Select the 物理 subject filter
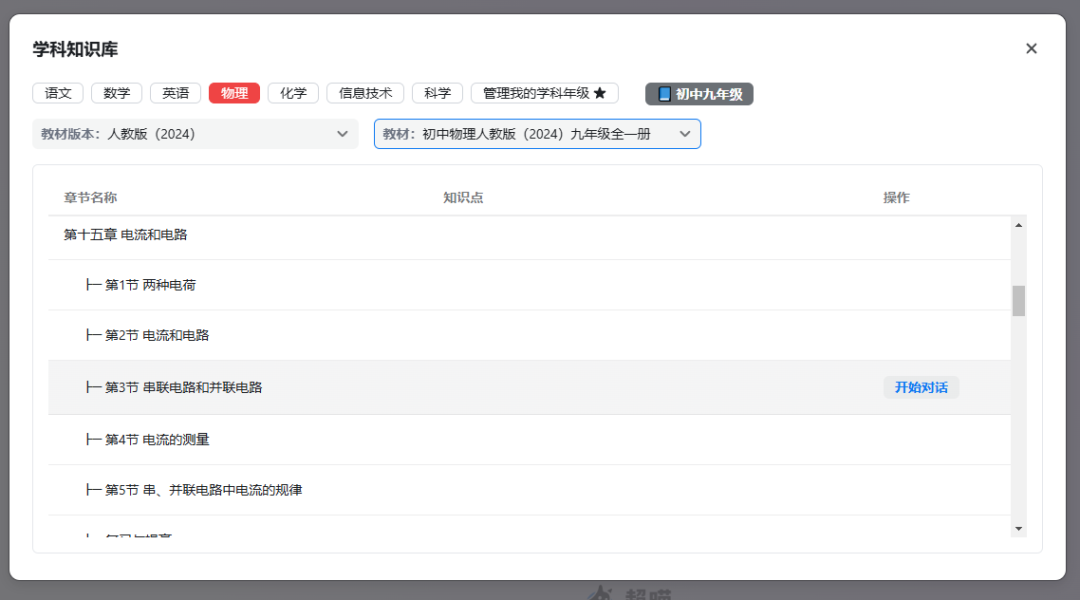1080x600 pixels. 234,93
